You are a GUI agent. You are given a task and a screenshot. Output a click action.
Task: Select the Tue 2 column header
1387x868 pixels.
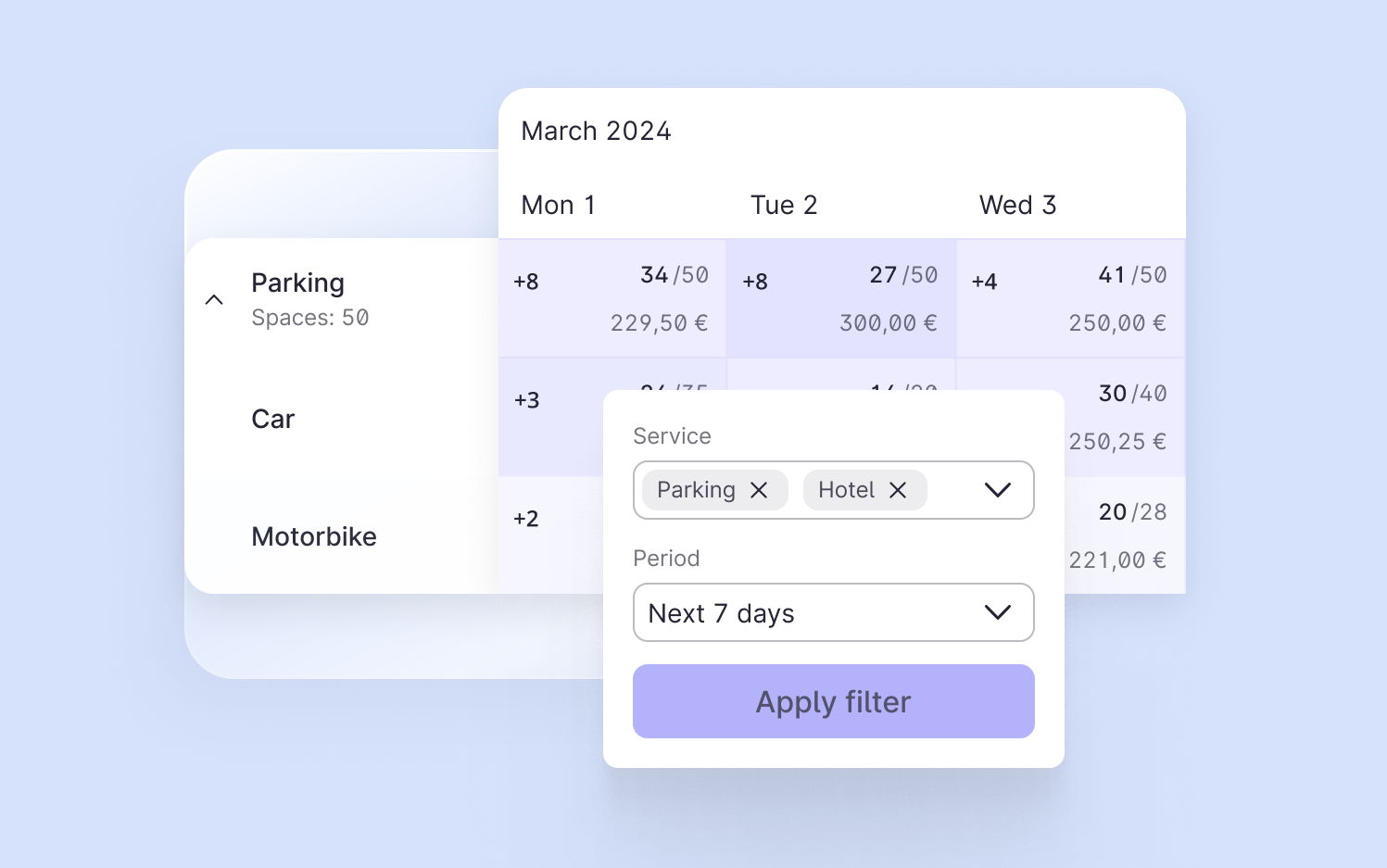click(x=784, y=205)
